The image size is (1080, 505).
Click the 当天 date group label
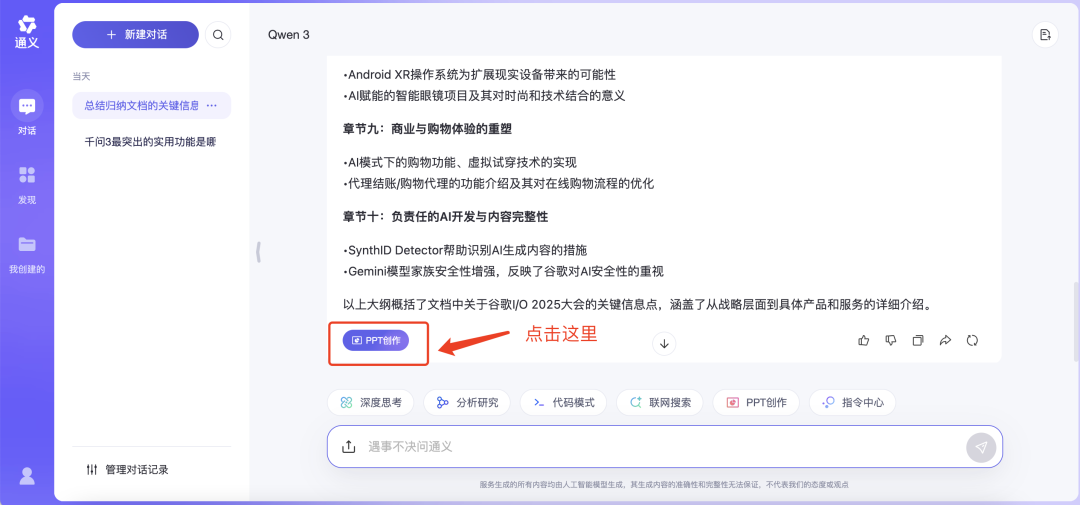click(81, 76)
